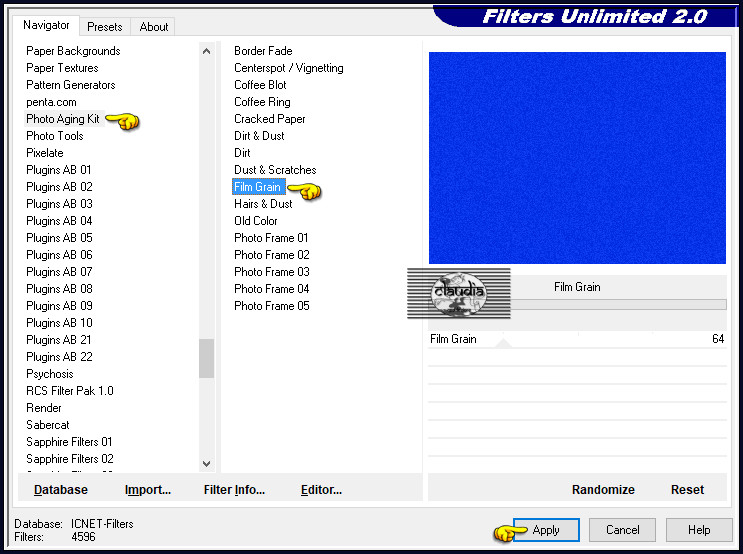Select Photo Aging Kit category
Viewport: 743px width, 554px height.
click(63, 119)
